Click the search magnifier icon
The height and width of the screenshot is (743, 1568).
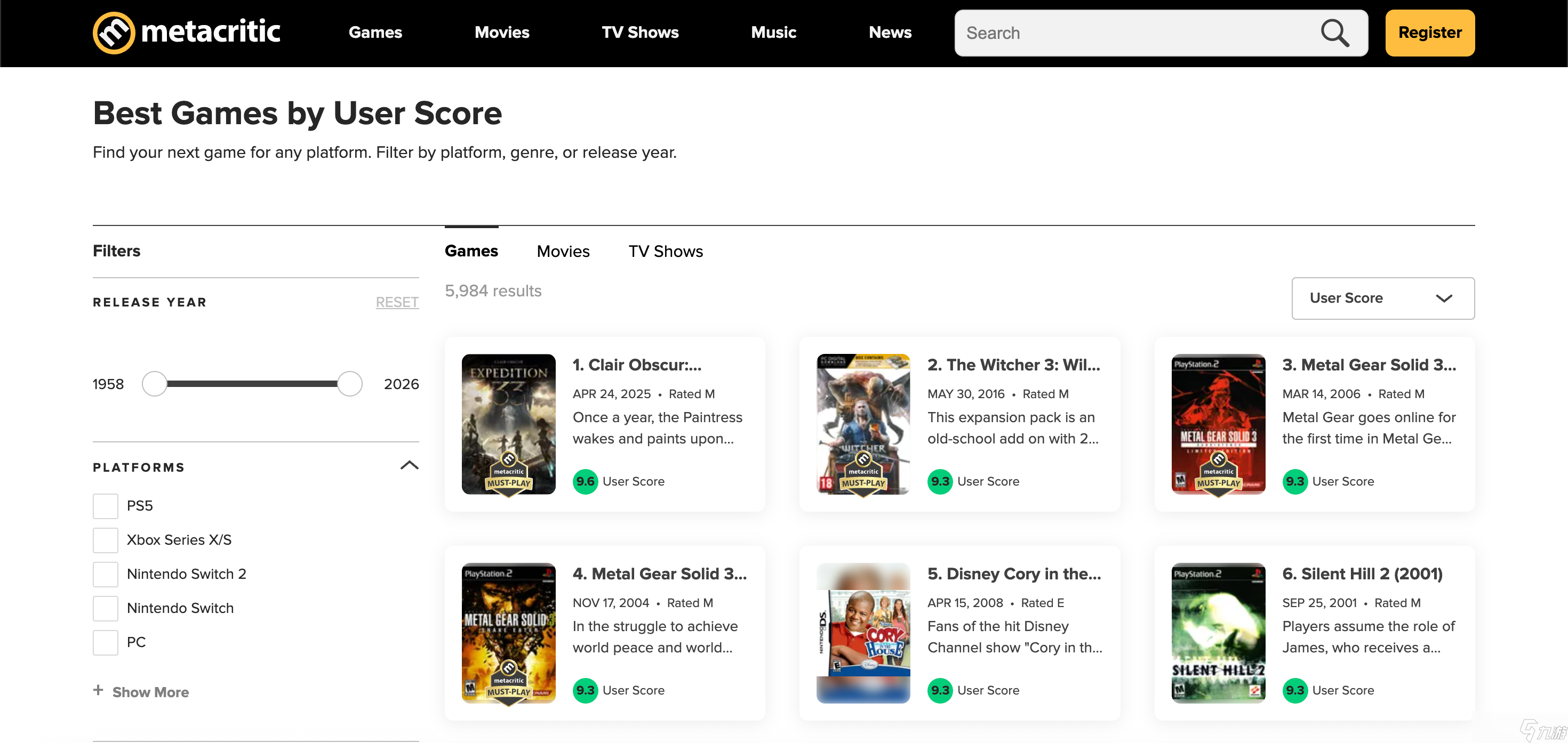pyautogui.click(x=1334, y=33)
